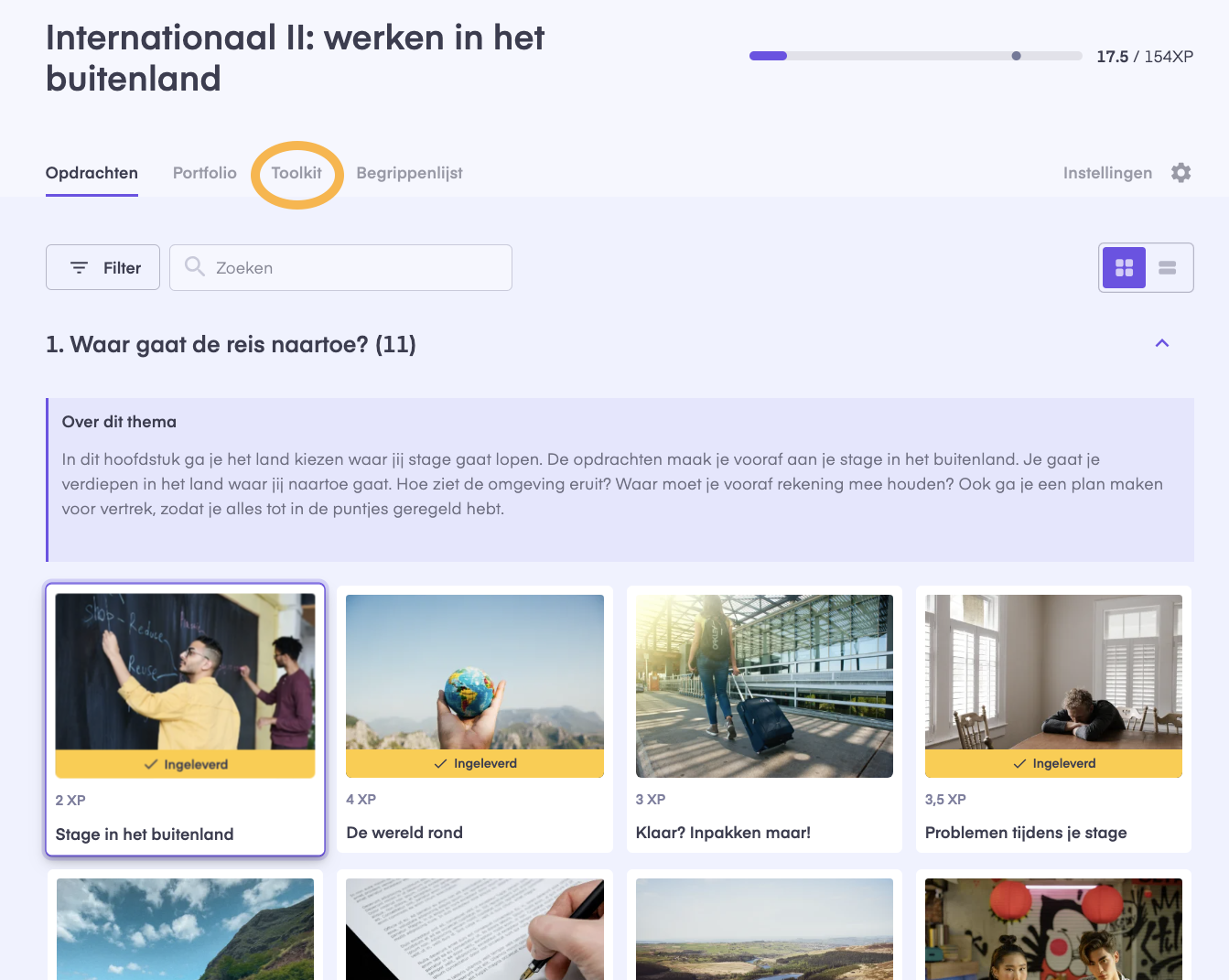
Task: Collapse the 'Waar gaat de reis naartoe?' section
Action: 1162,343
